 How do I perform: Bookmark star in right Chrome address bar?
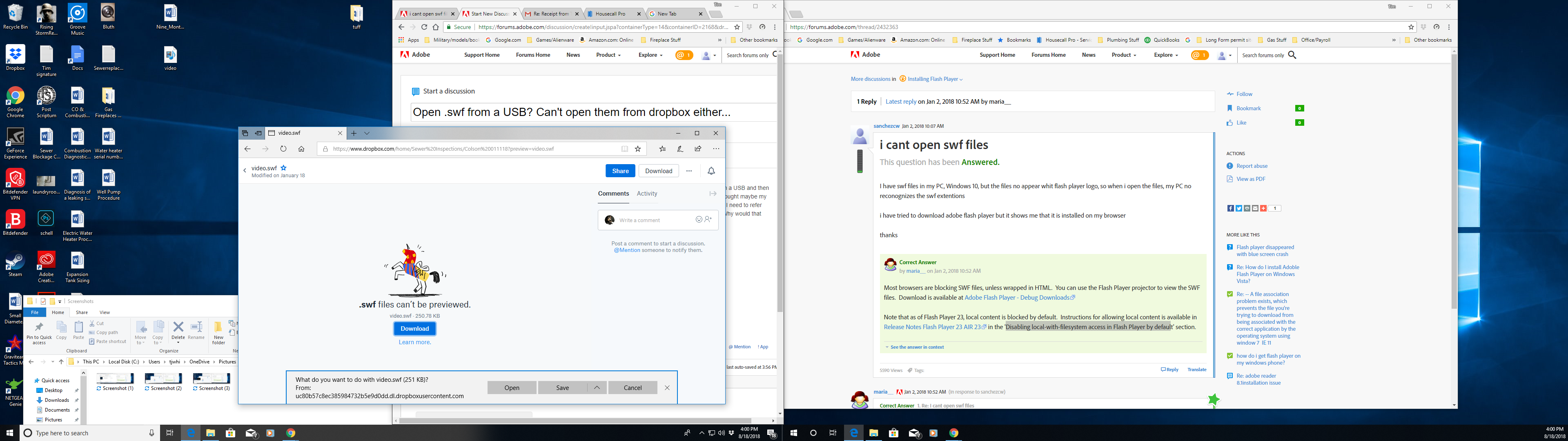tap(1411, 27)
